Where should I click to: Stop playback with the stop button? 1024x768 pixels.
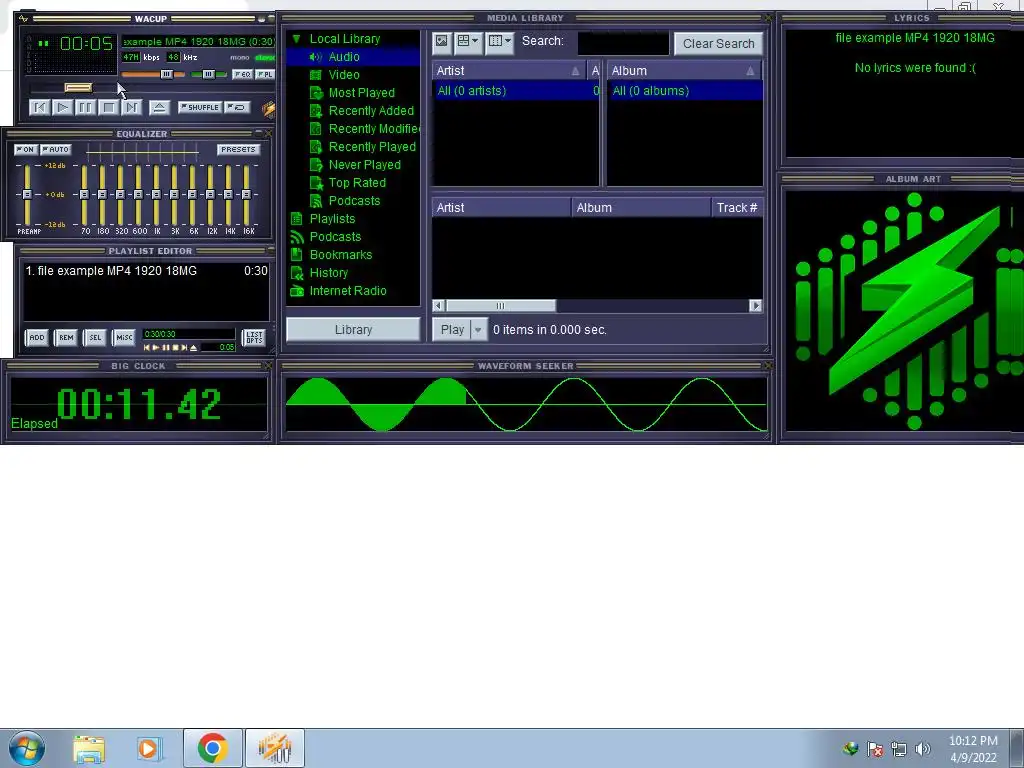[108, 107]
